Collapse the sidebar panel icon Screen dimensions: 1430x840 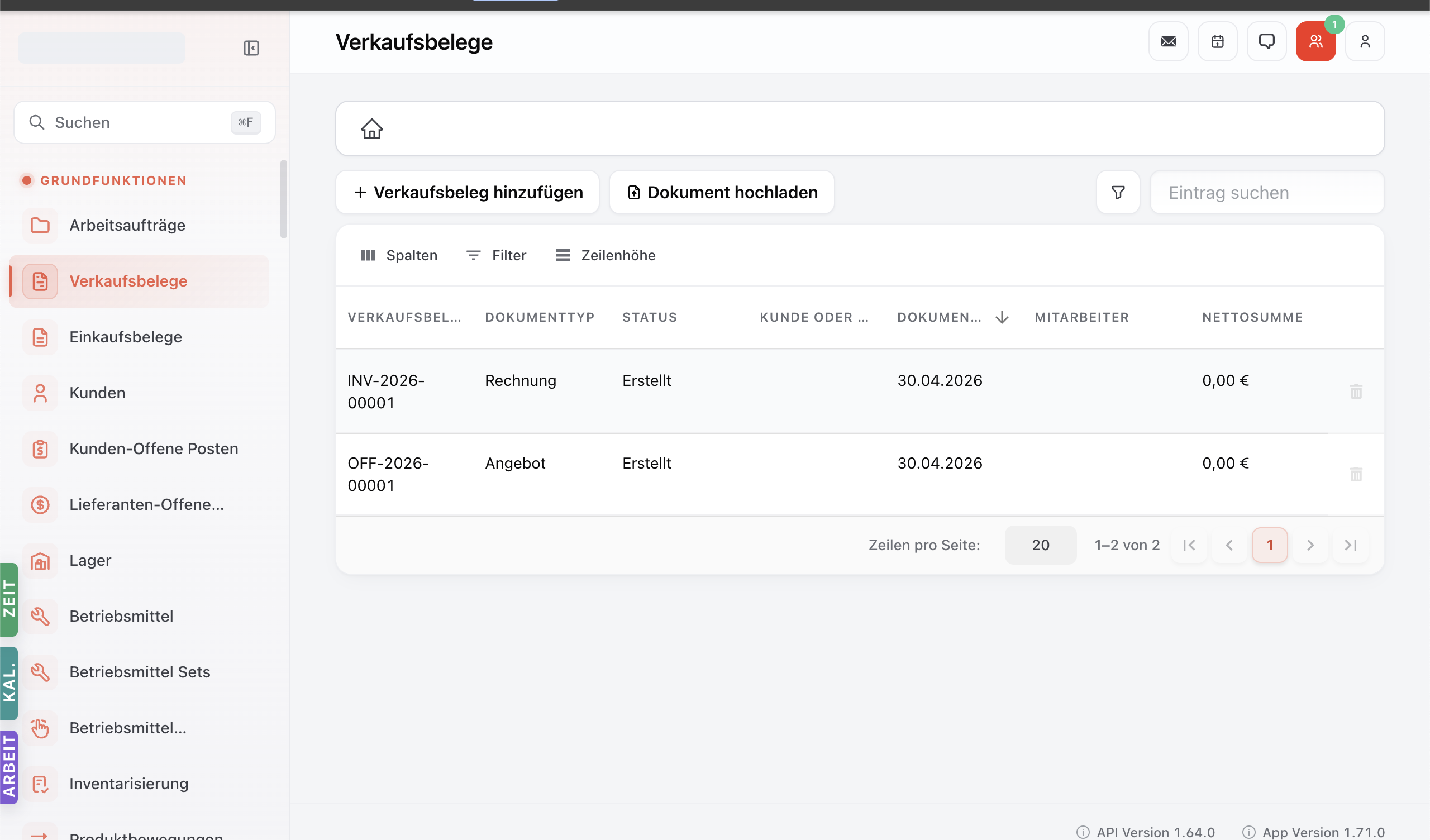click(251, 47)
